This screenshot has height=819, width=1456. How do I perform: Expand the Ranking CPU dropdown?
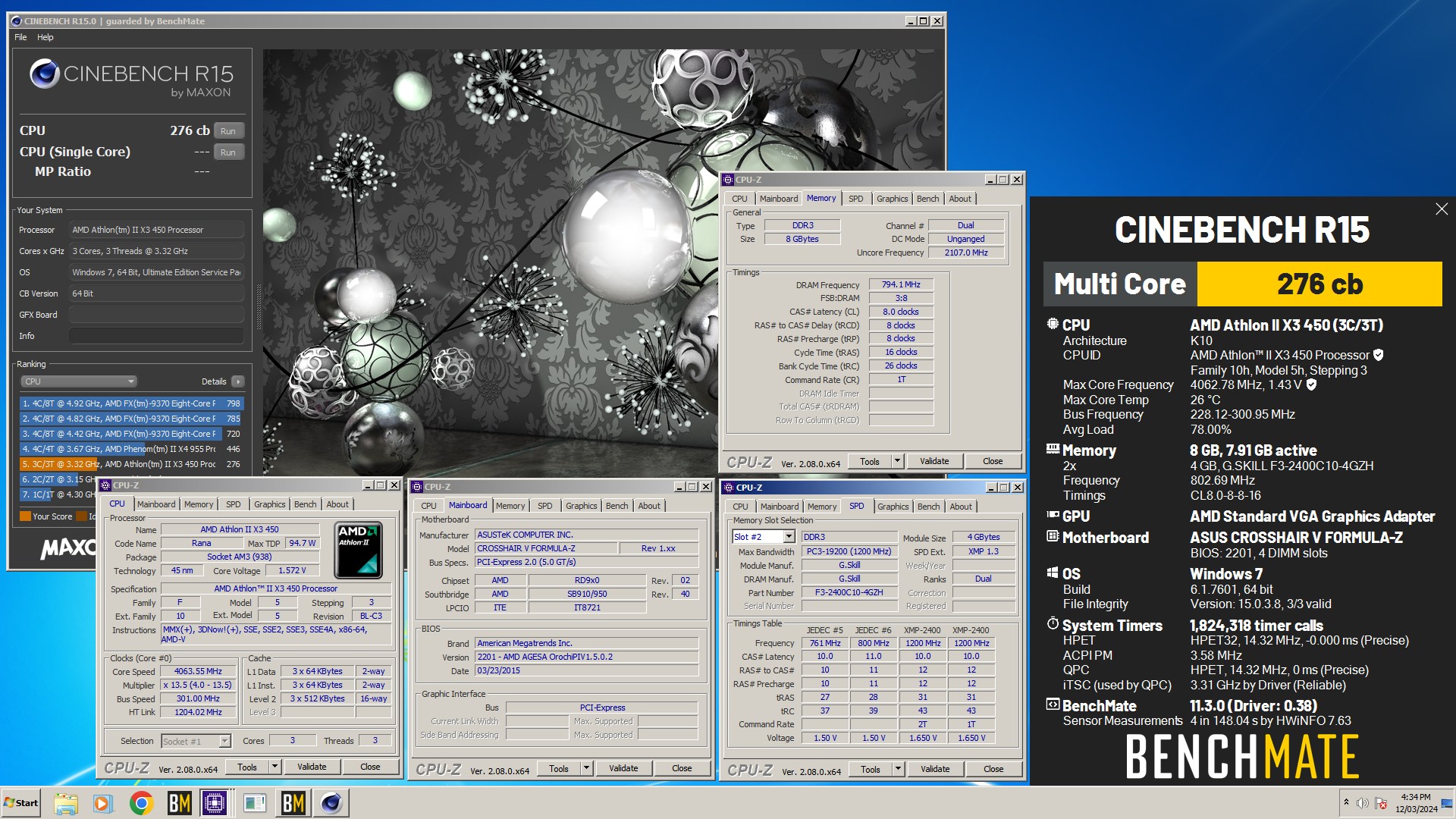[79, 381]
